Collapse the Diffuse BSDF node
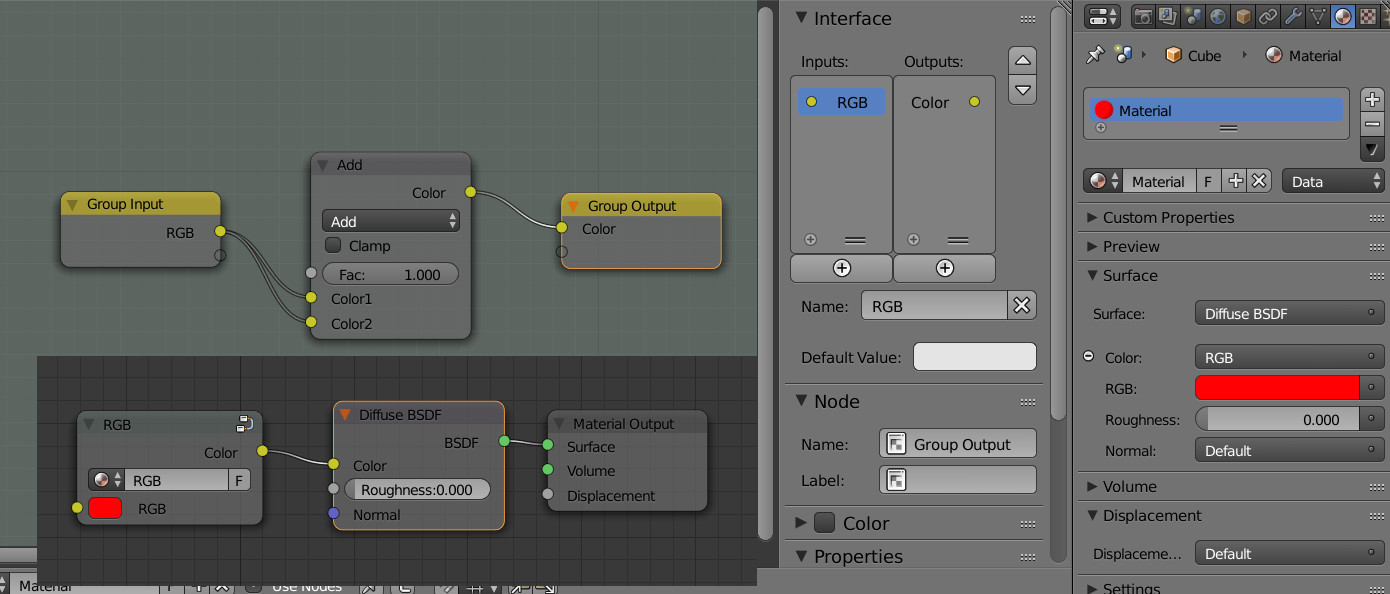The image size is (1390, 594). pos(345,414)
